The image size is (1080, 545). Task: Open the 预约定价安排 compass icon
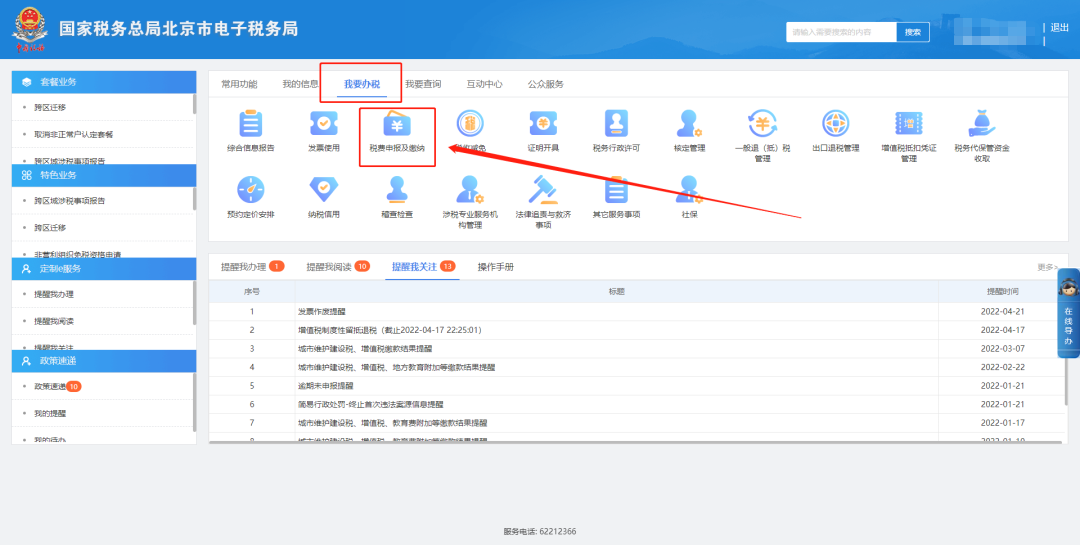(251, 189)
